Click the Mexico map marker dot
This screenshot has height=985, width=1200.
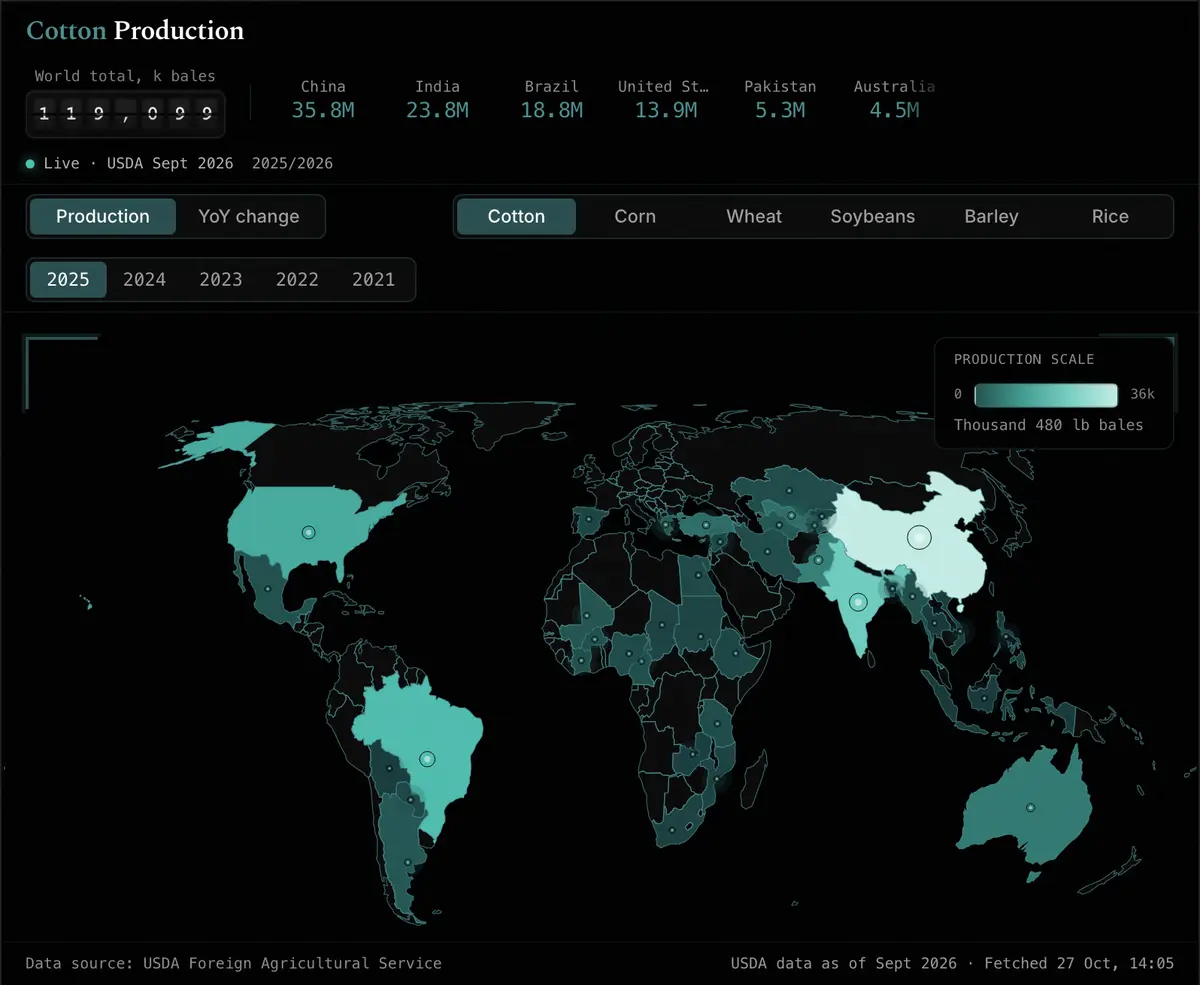(x=269, y=591)
